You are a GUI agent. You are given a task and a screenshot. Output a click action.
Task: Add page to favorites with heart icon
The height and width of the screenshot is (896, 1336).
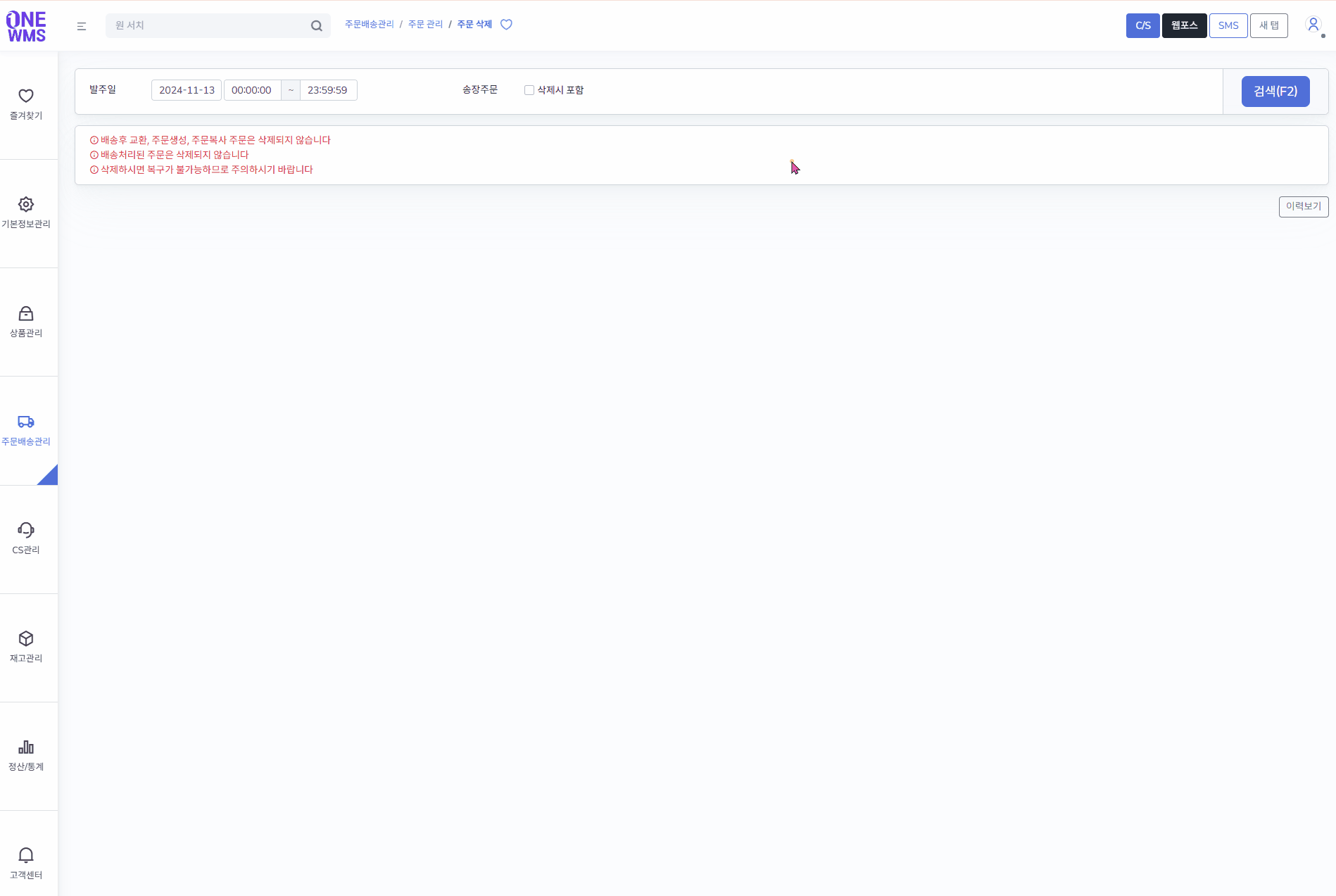pyautogui.click(x=506, y=25)
